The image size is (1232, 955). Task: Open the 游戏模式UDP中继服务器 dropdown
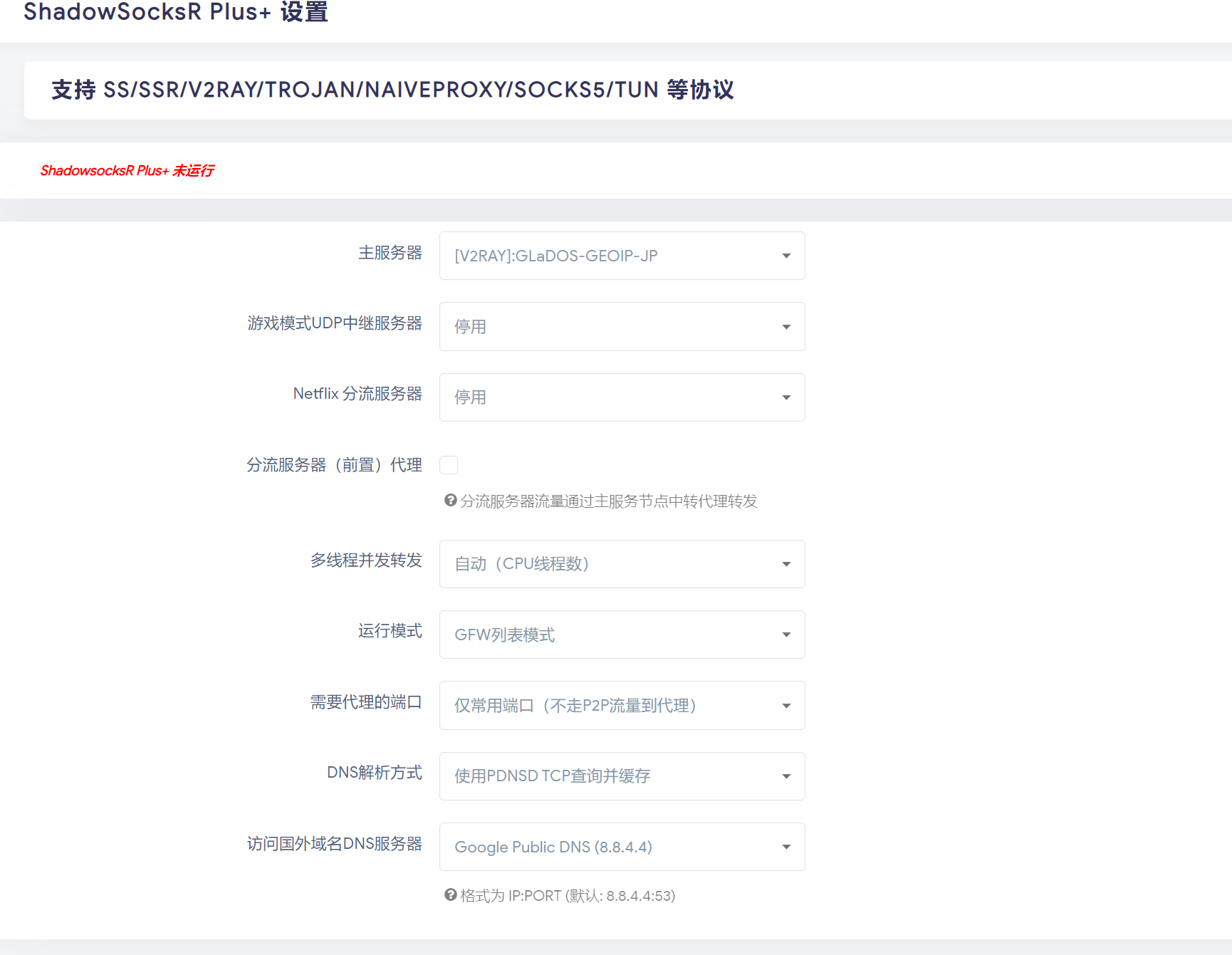point(622,326)
